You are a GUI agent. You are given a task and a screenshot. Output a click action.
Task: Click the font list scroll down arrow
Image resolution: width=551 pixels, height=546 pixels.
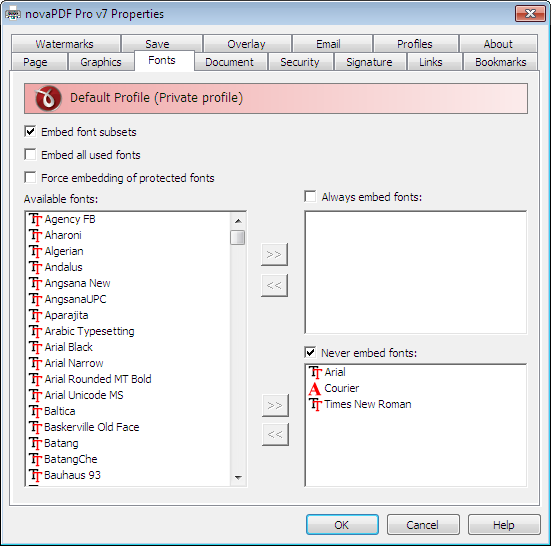click(x=238, y=477)
